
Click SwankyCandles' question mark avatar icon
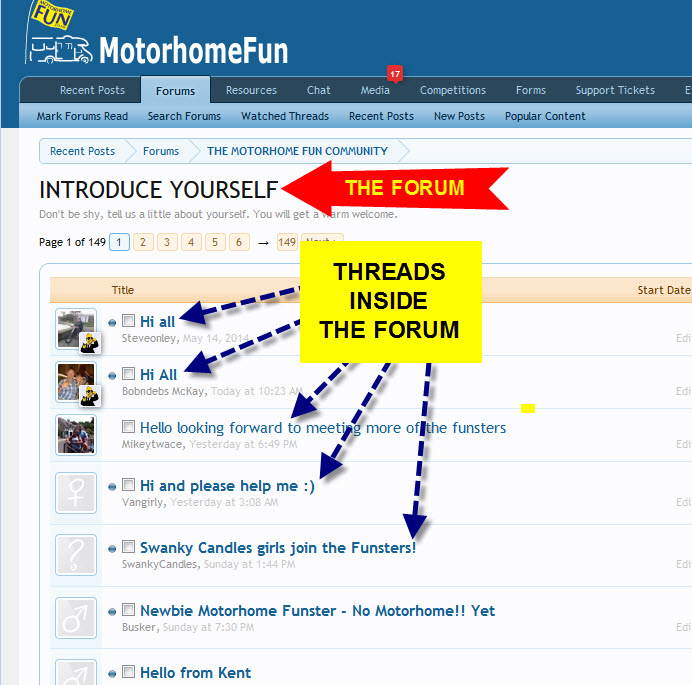tap(76, 555)
